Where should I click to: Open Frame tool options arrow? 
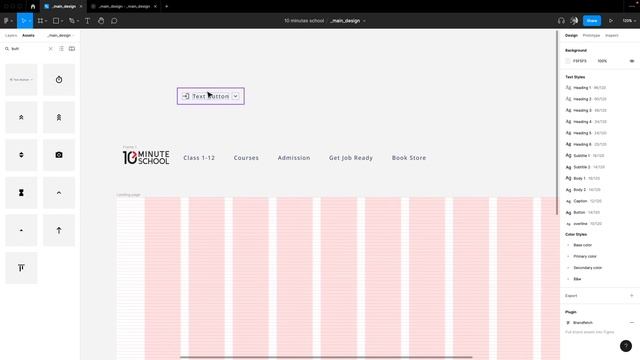click(46, 21)
